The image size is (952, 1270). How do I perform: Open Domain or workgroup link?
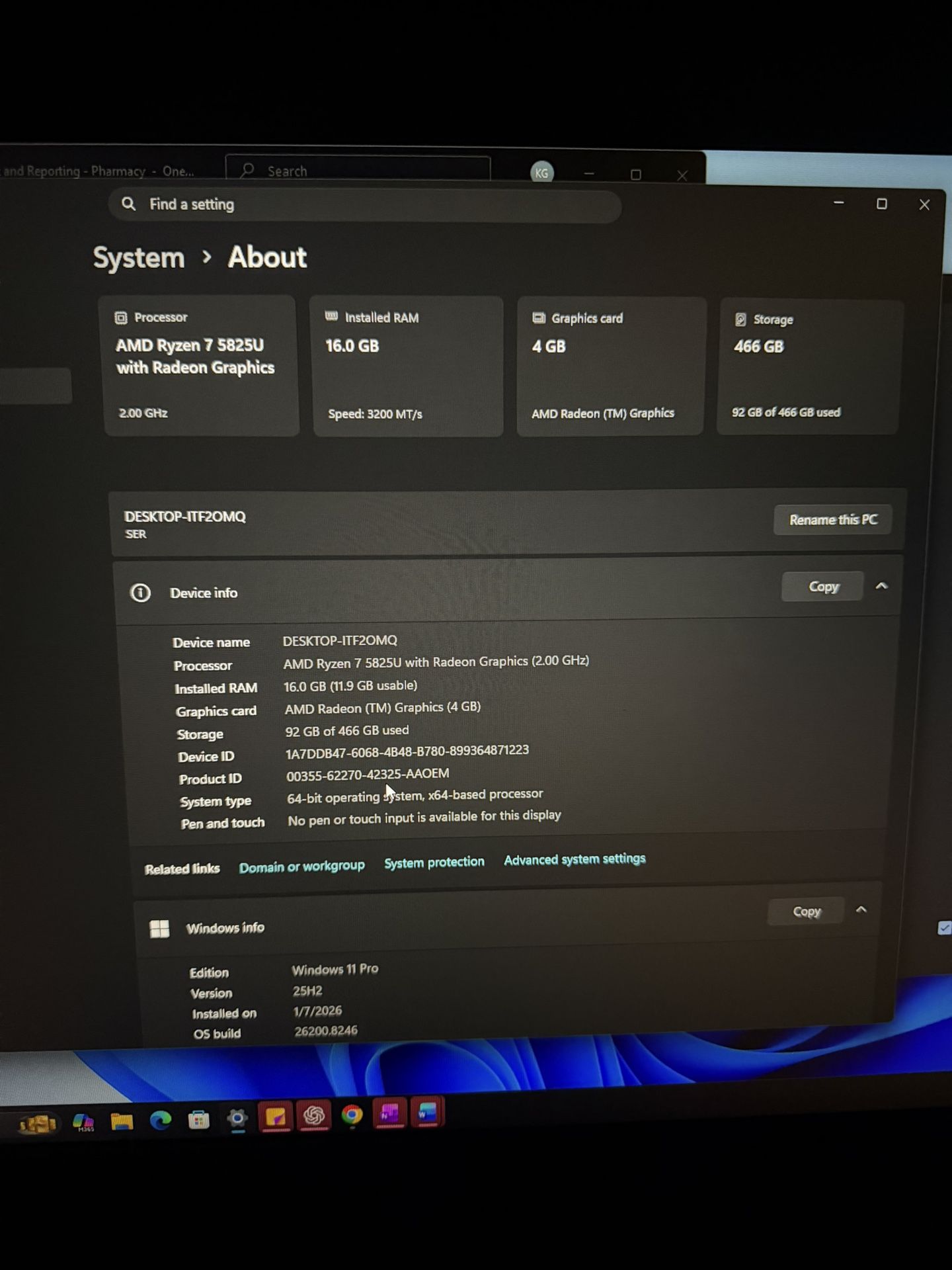point(301,867)
